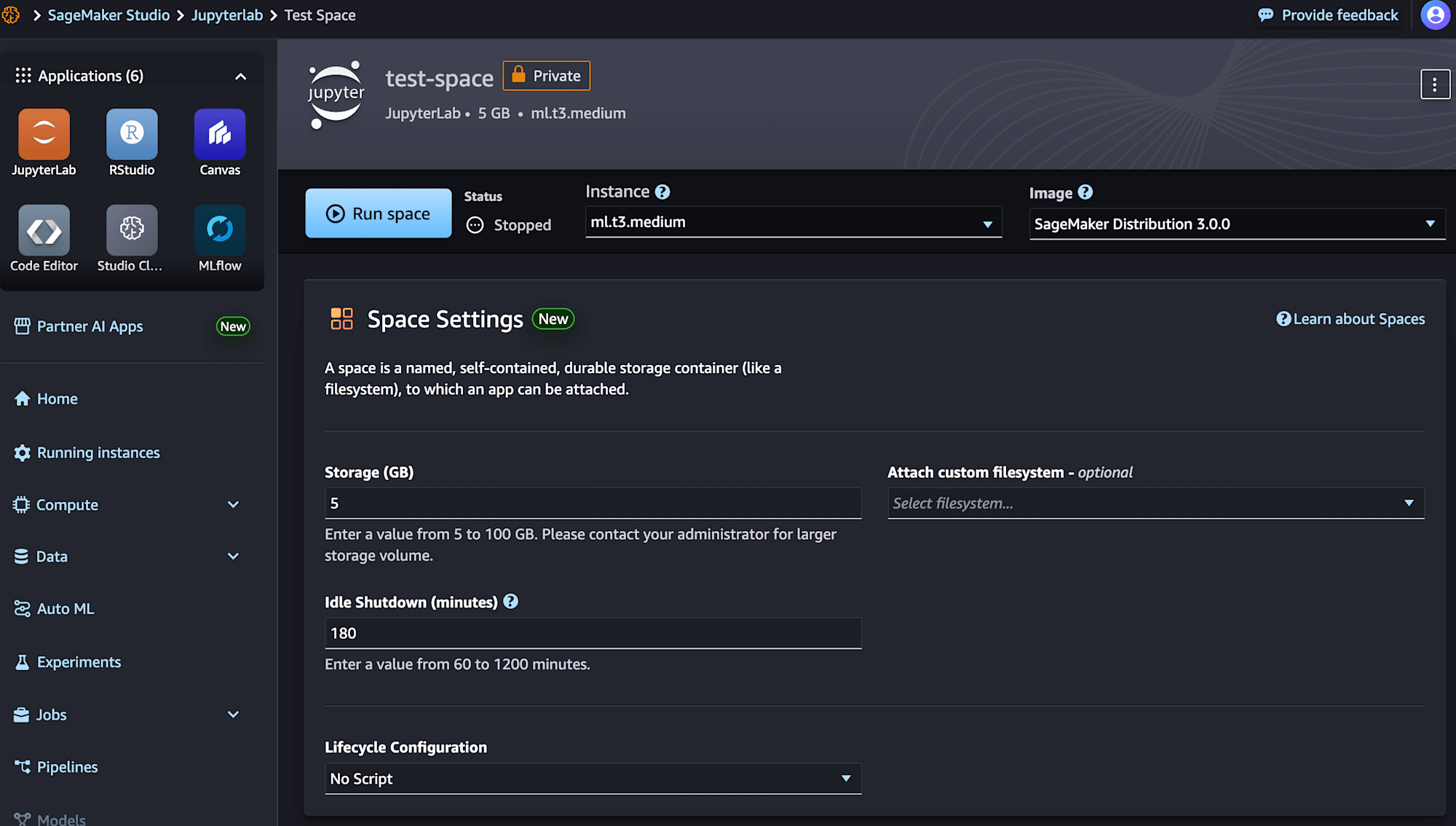Image resolution: width=1456 pixels, height=826 pixels.
Task: Click the Jupyter logo of test-space
Action: click(x=336, y=95)
